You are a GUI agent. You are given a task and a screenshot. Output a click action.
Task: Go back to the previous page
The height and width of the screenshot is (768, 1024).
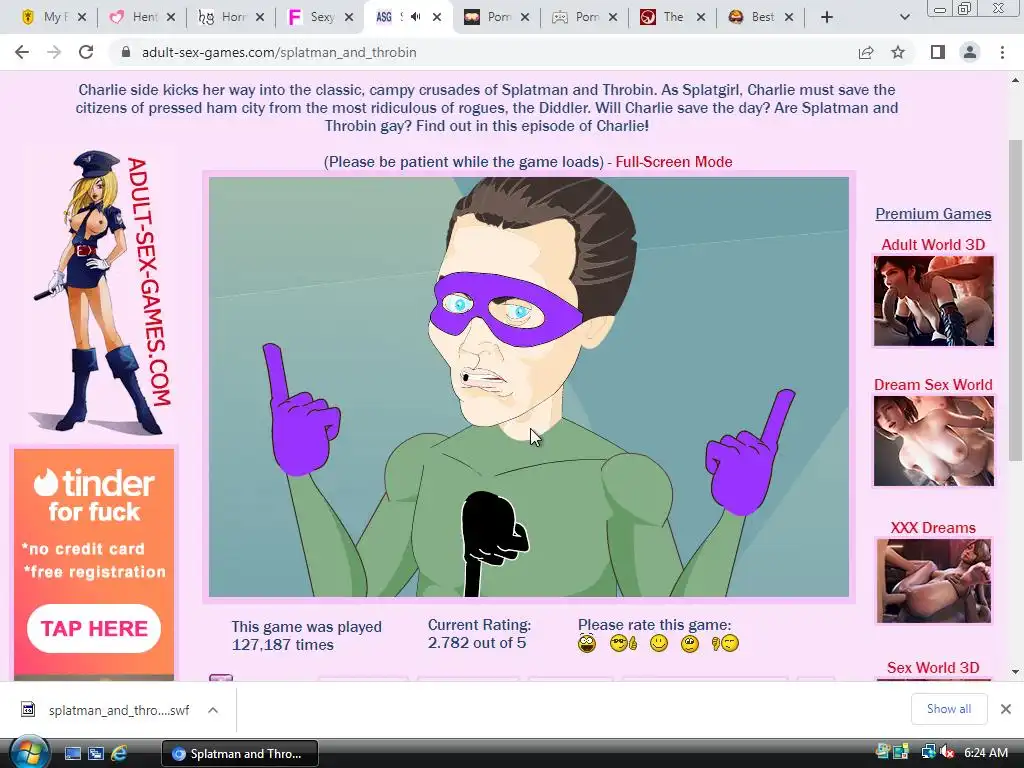22,52
